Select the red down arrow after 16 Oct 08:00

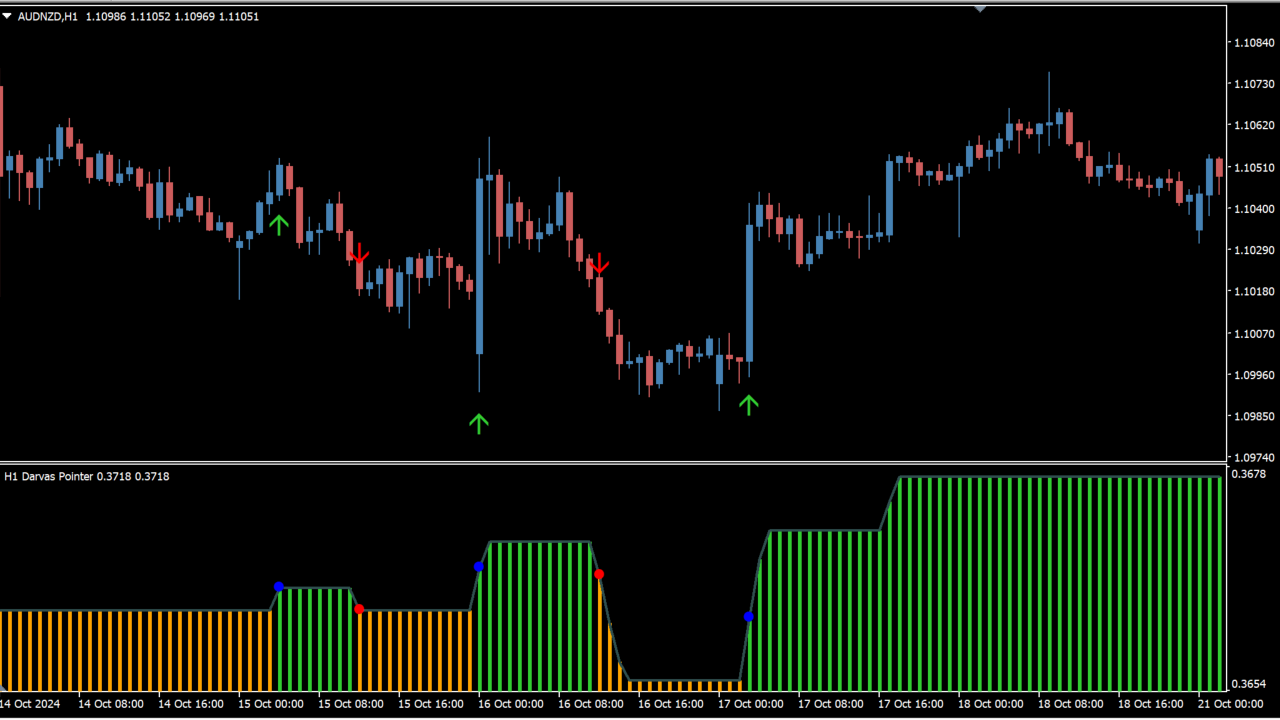pyautogui.click(x=599, y=263)
